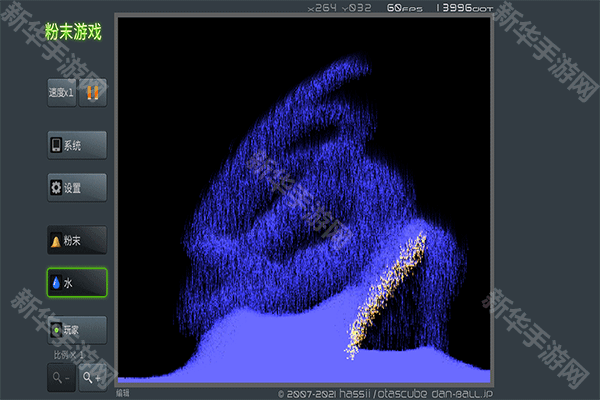Click the 粉末游戏 title logo
This screenshot has width=600, height=400.
[74, 32]
